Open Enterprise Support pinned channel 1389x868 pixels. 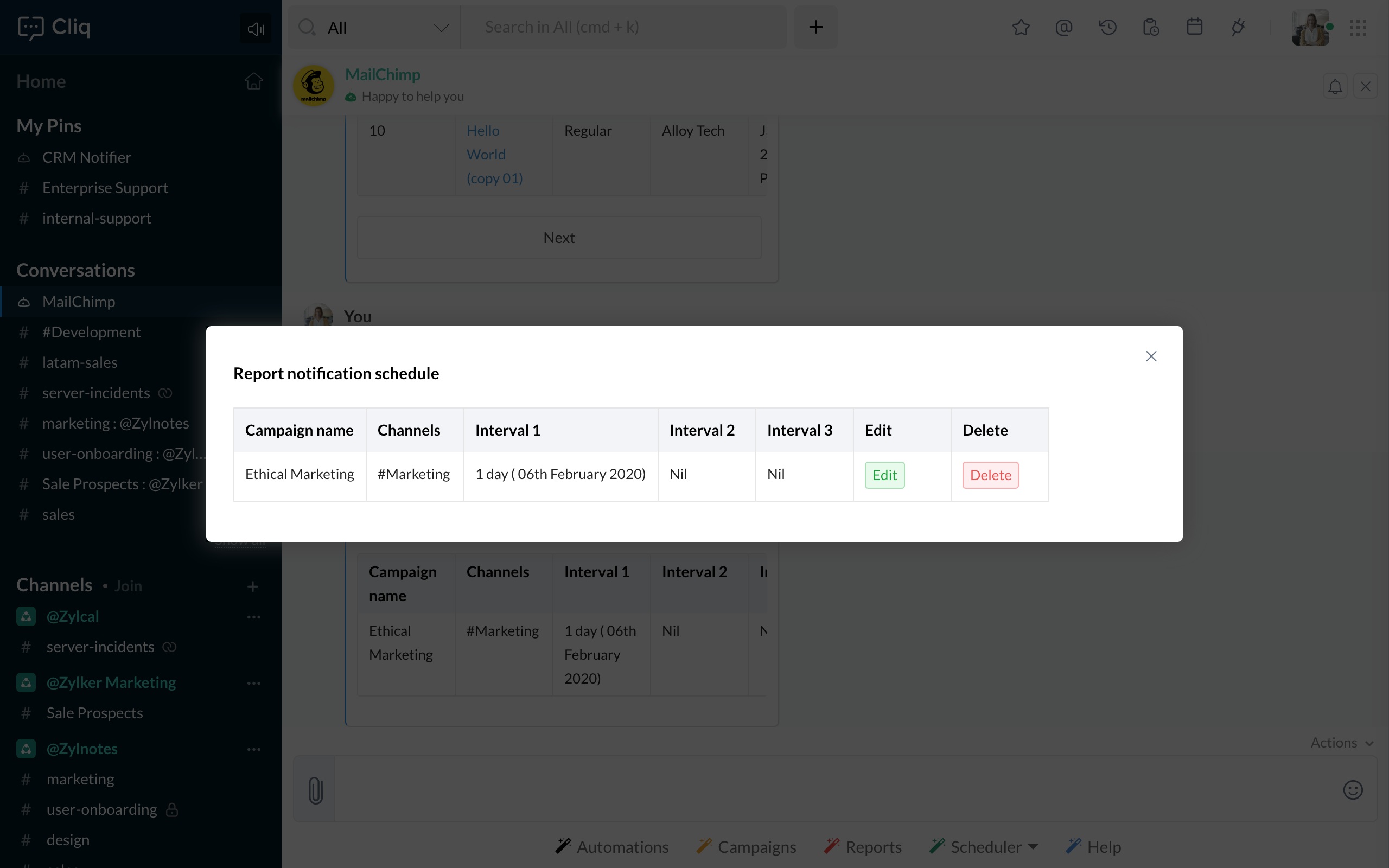click(105, 188)
